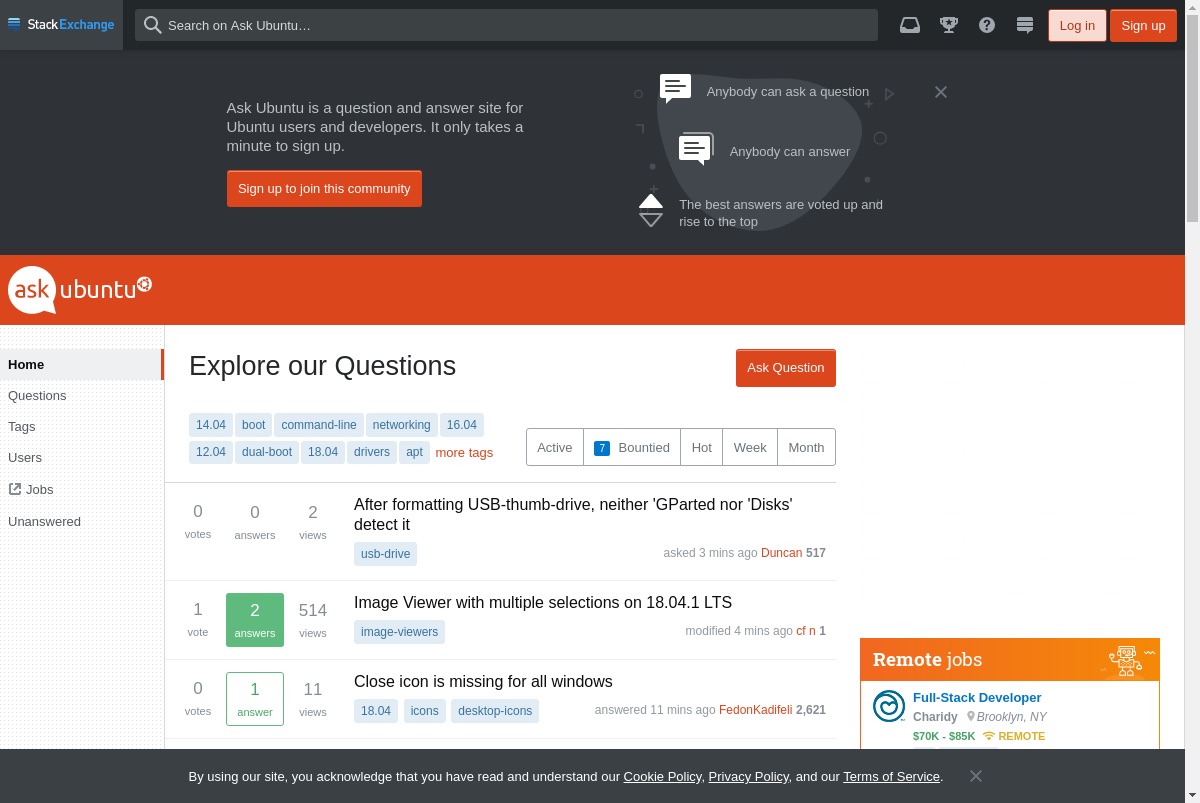Select the 12.04 tag
1200x803 pixels.
[x=211, y=452]
